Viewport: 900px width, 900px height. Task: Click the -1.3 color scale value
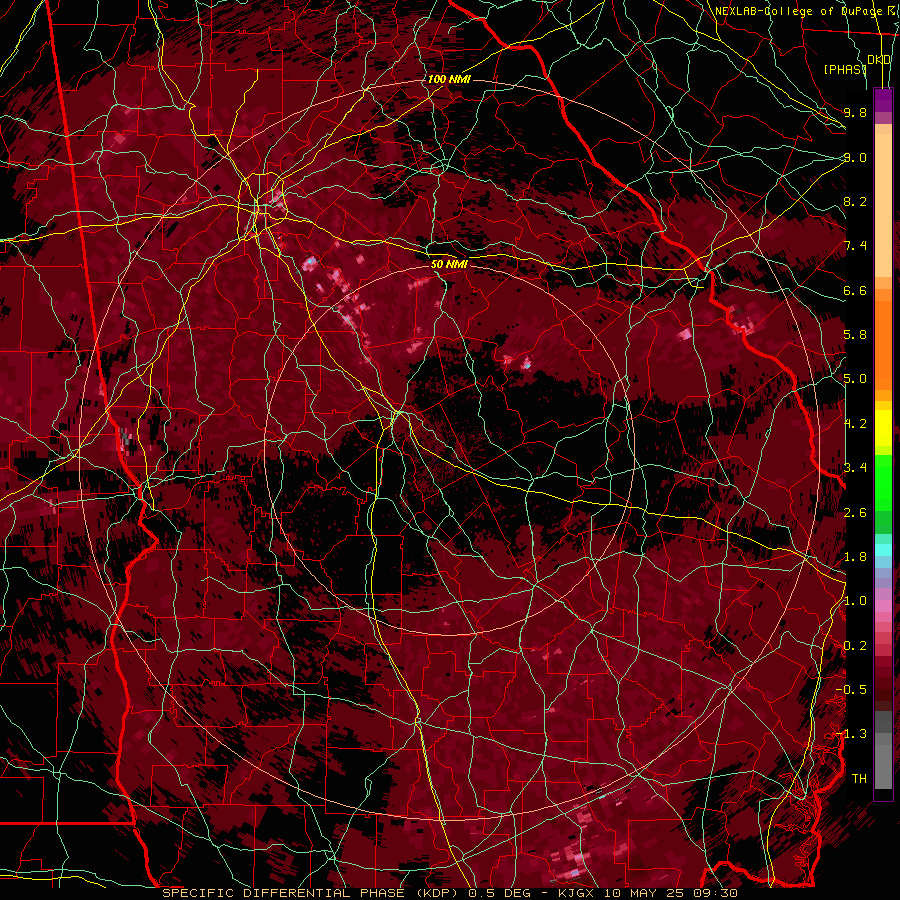pos(852,734)
